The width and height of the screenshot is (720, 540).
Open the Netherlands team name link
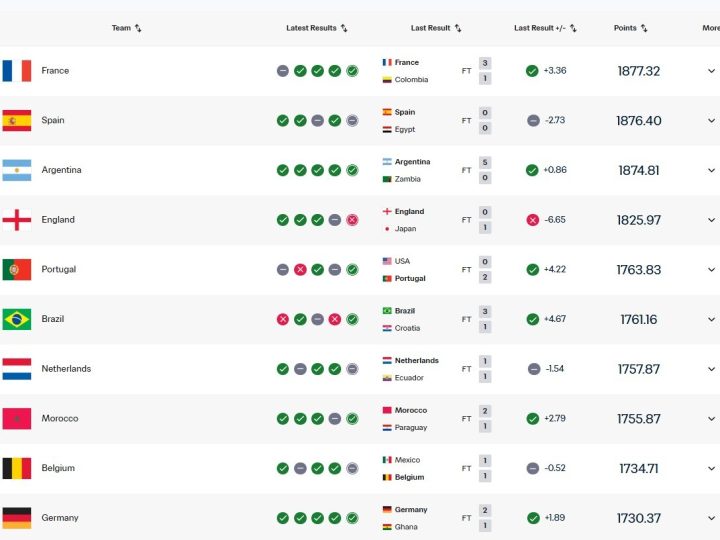(66, 369)
